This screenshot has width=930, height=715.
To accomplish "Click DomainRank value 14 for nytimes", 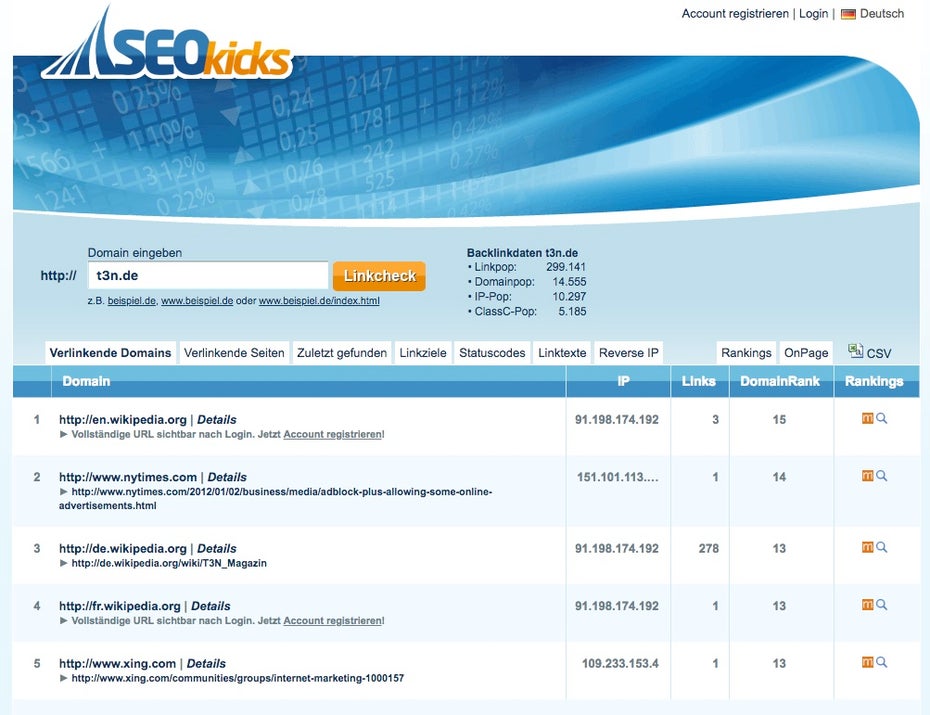I will [779, 477].
